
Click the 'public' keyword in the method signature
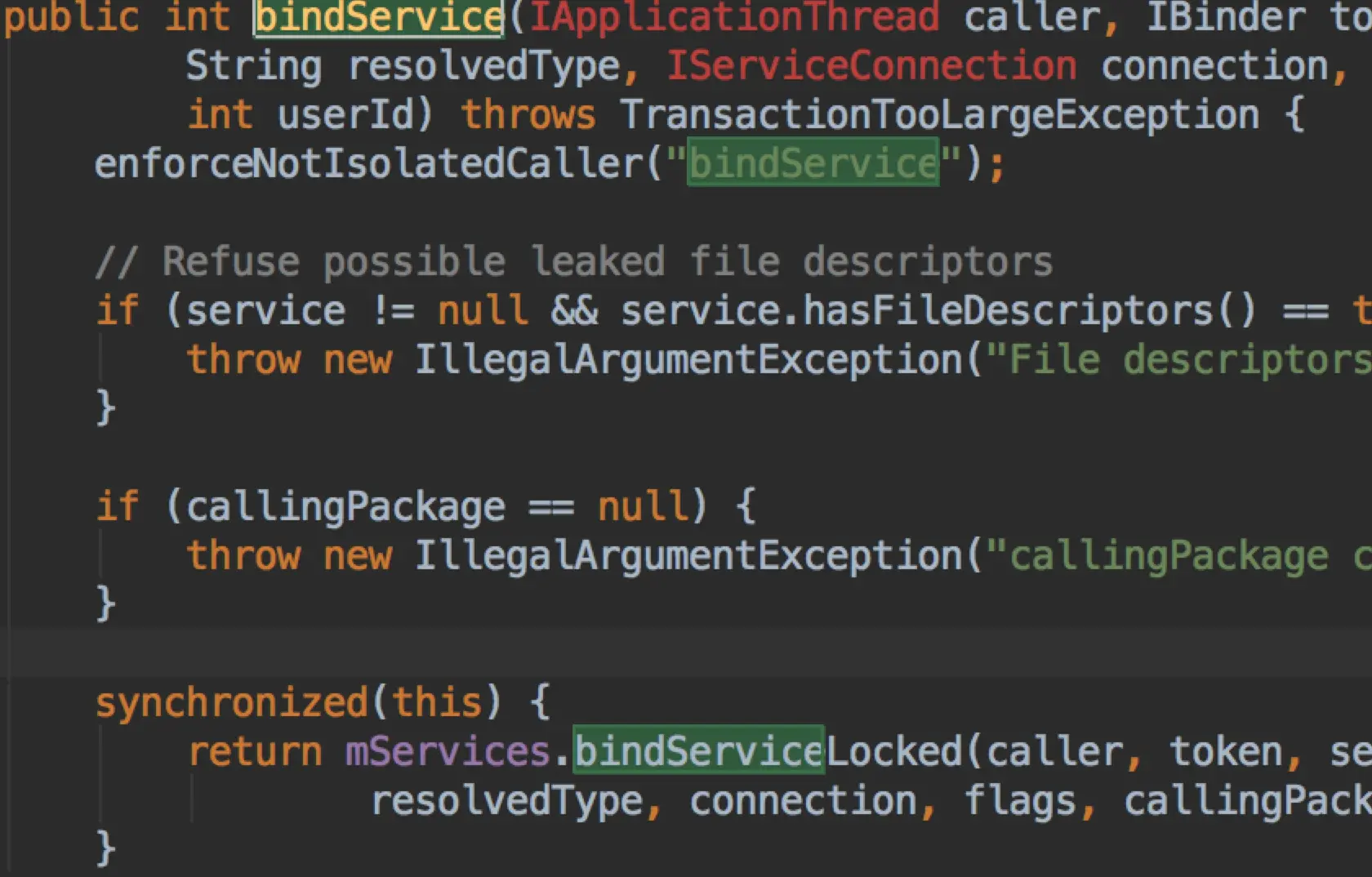pyautogui.click(x=72, y=18)
